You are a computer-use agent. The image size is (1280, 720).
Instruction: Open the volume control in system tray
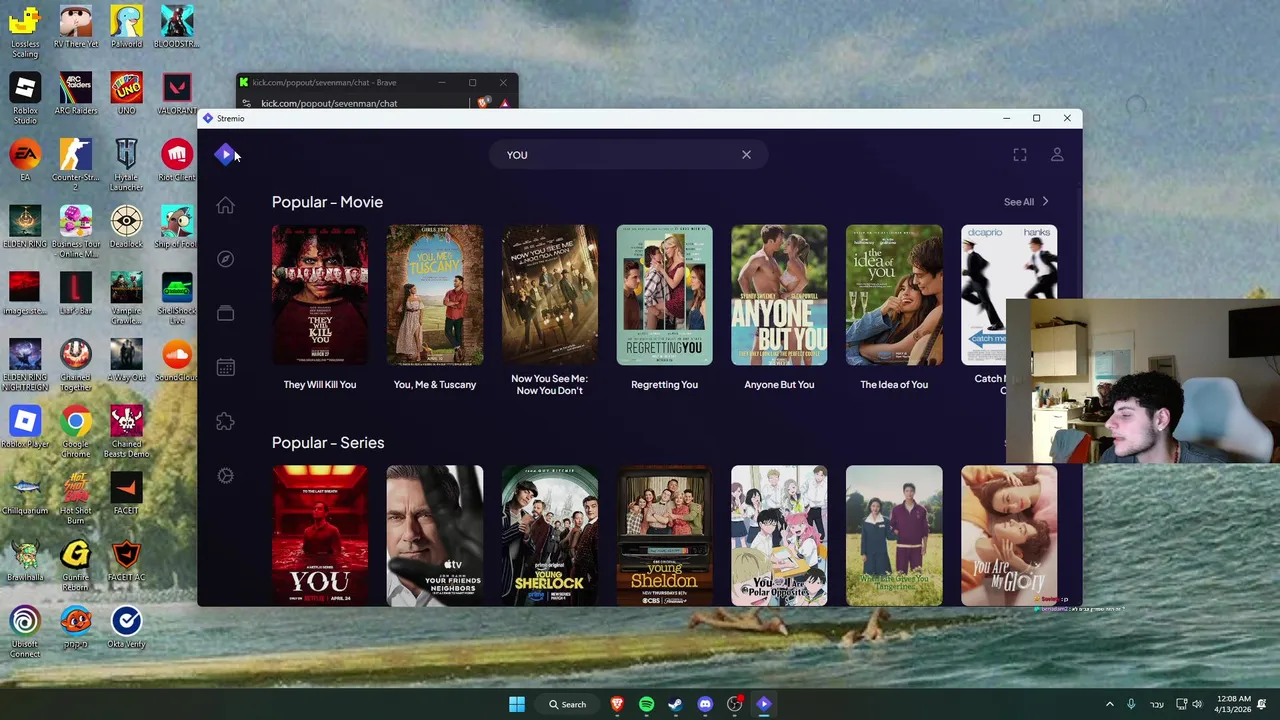(1197, 704)
